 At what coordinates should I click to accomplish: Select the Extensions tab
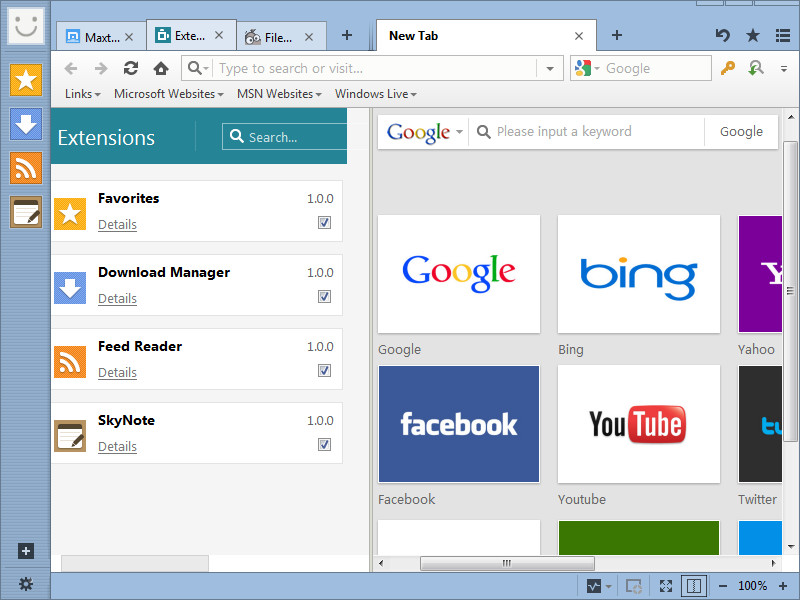click(190, 35)
